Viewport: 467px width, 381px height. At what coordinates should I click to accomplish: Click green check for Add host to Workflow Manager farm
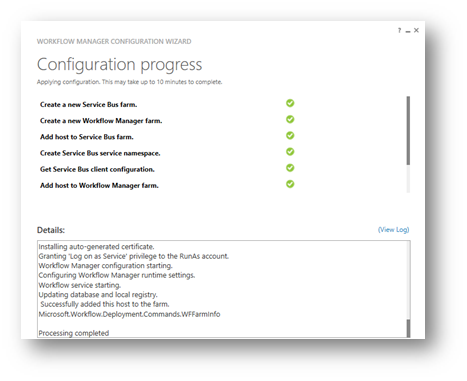[x=290, y=184]
